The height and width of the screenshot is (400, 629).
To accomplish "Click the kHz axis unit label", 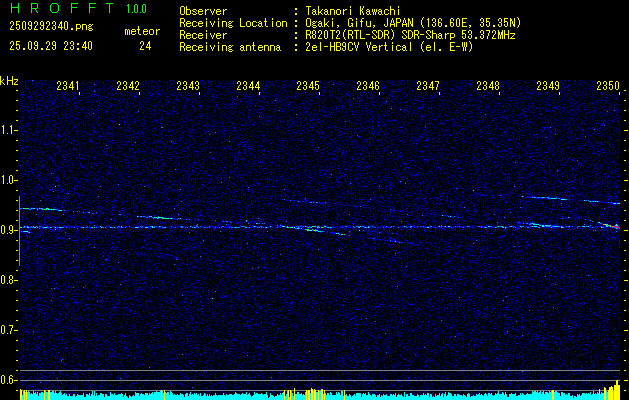I will coord(9,81).
